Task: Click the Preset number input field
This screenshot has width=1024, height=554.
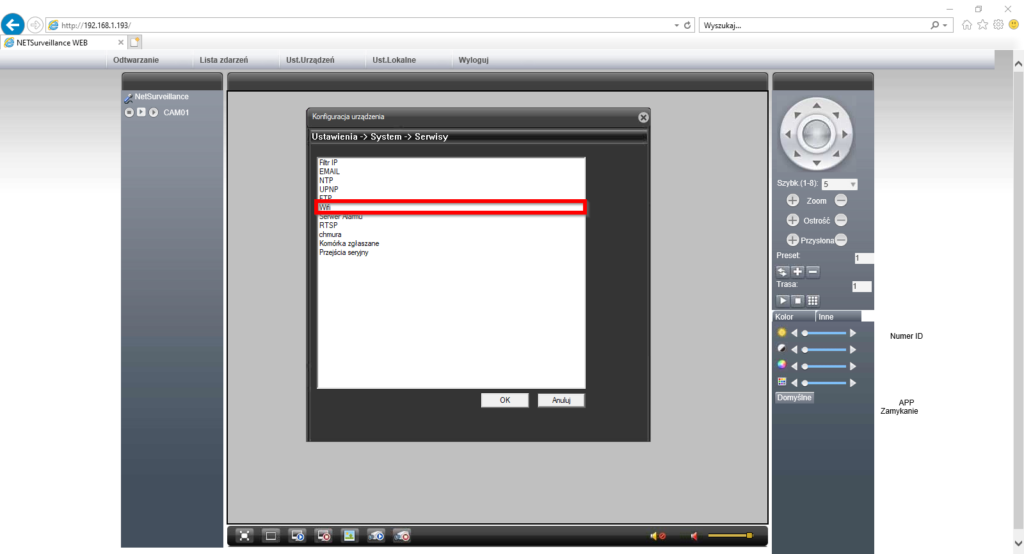Action: pos(862,258)
